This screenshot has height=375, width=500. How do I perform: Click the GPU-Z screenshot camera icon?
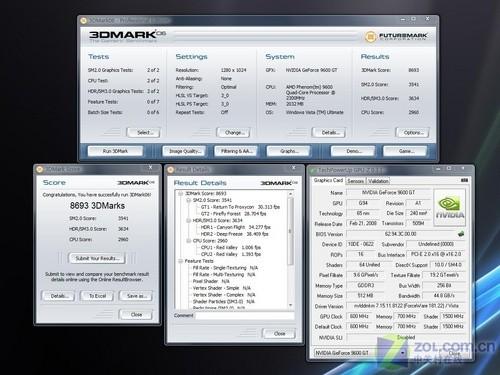pyautogui.click(x=464, y=180)
